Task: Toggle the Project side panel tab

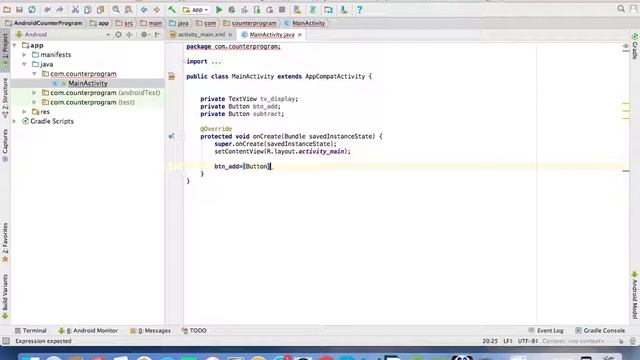Action: 5,50
